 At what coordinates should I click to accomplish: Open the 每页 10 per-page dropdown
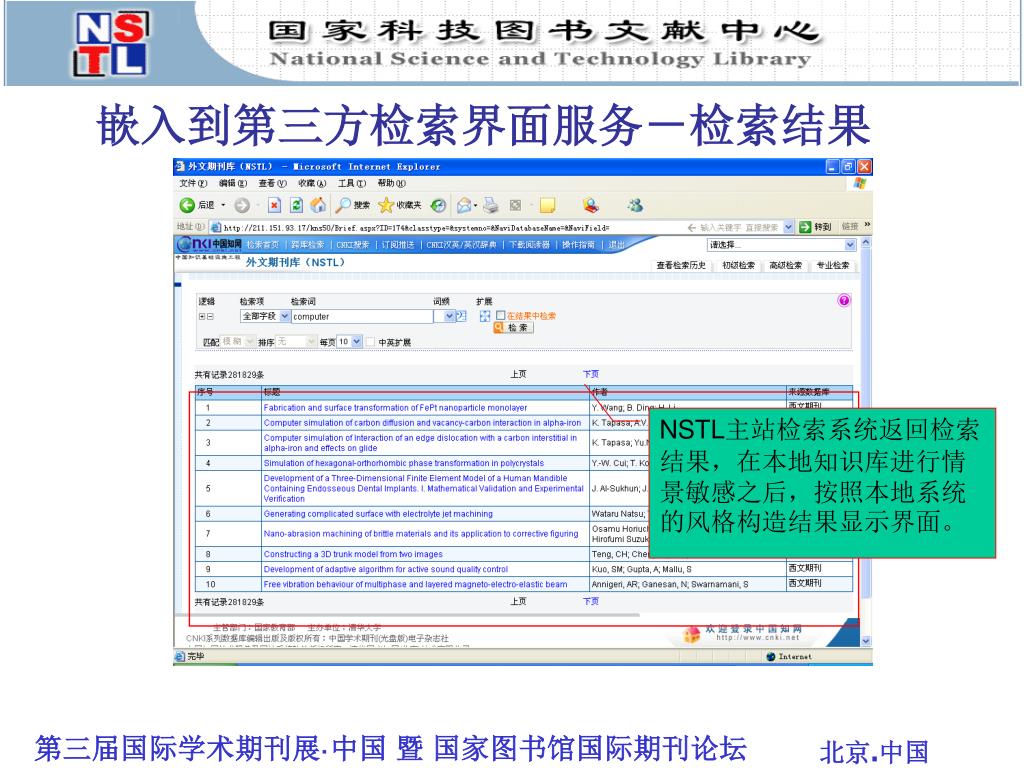(349, 342)
